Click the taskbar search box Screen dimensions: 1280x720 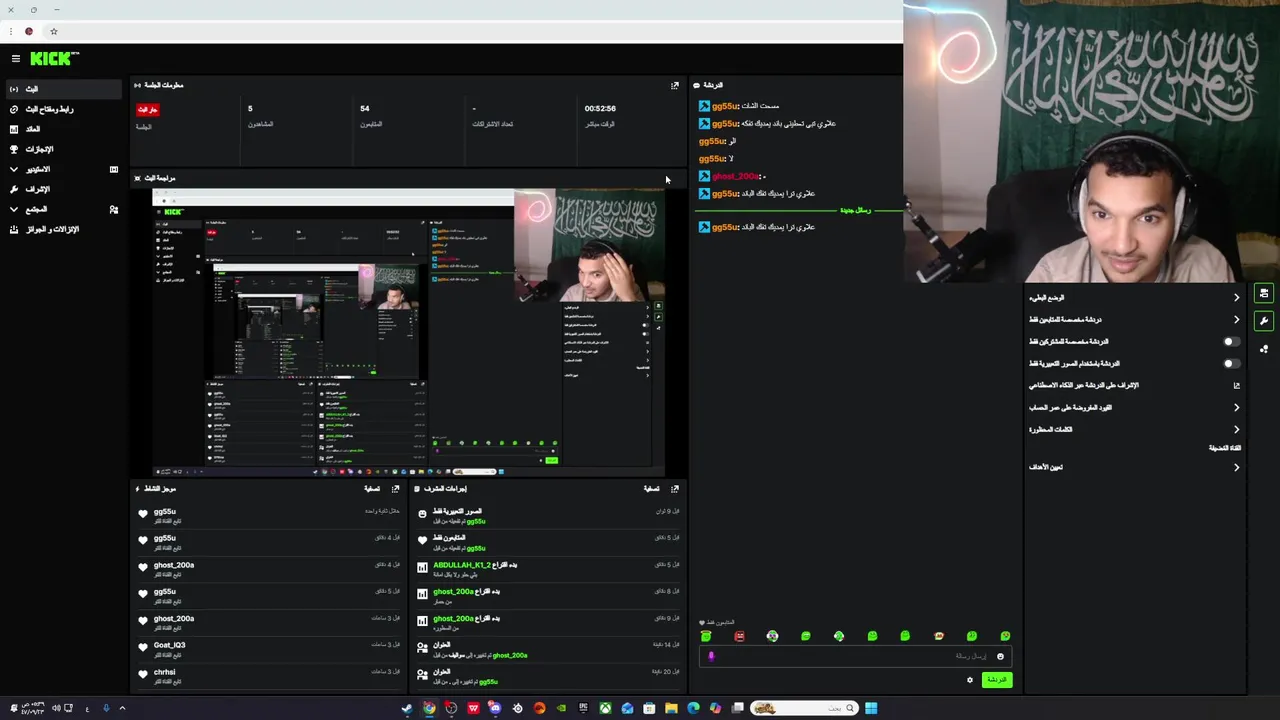pyautogui.click(x=805, y=708)
